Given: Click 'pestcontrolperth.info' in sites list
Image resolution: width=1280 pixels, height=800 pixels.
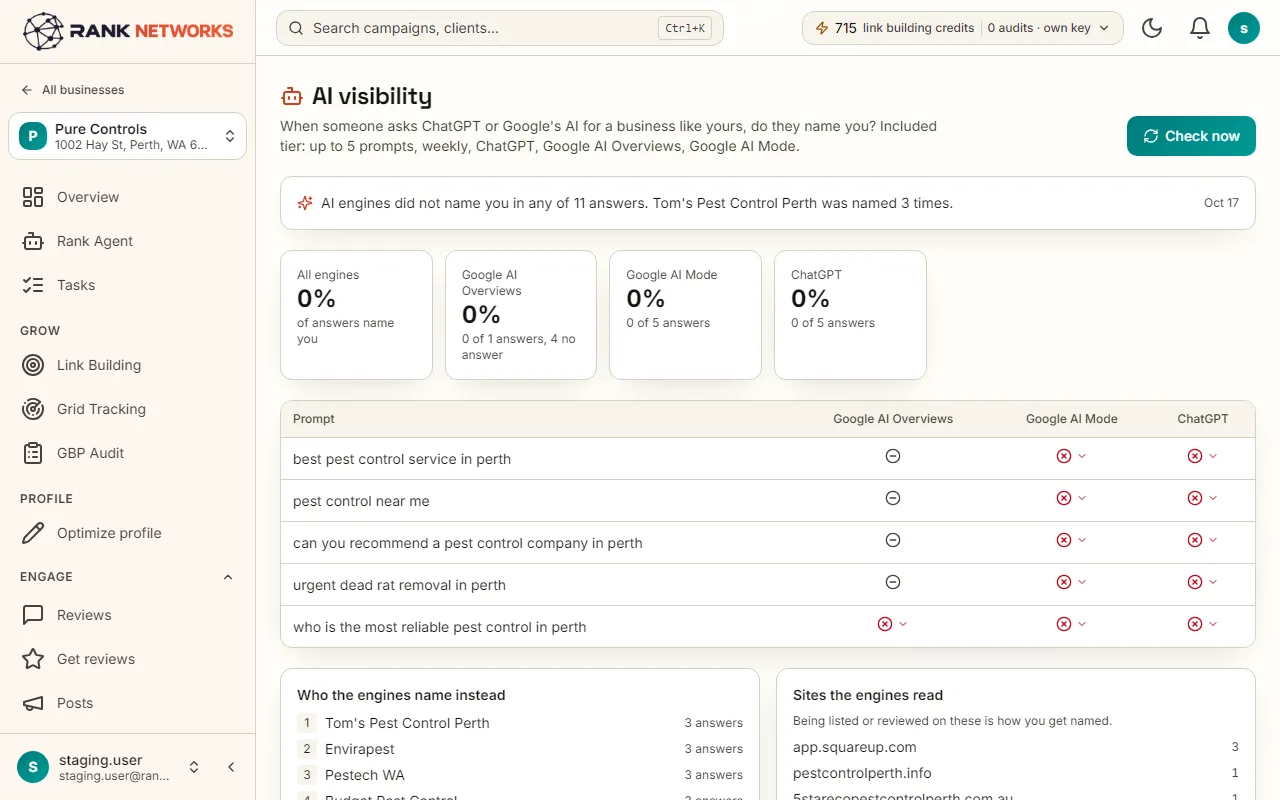Looking at the screenshot, I should tap(862, 773).
